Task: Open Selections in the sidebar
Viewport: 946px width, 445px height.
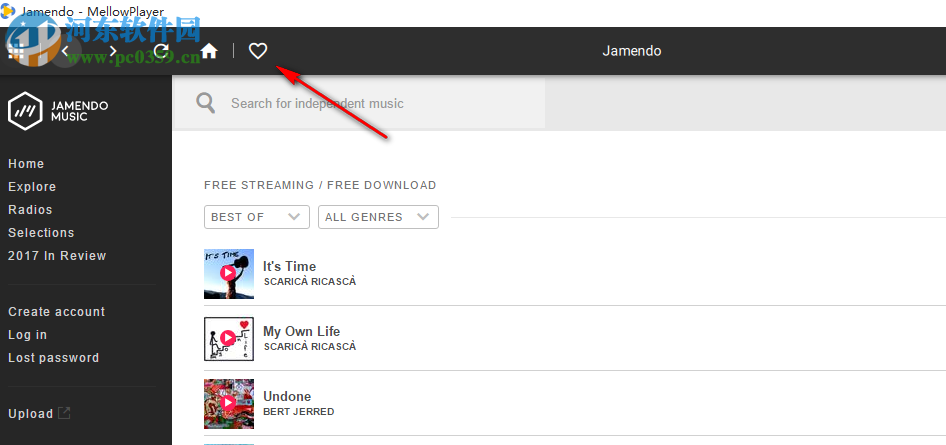Action: (x=41, y=233)
